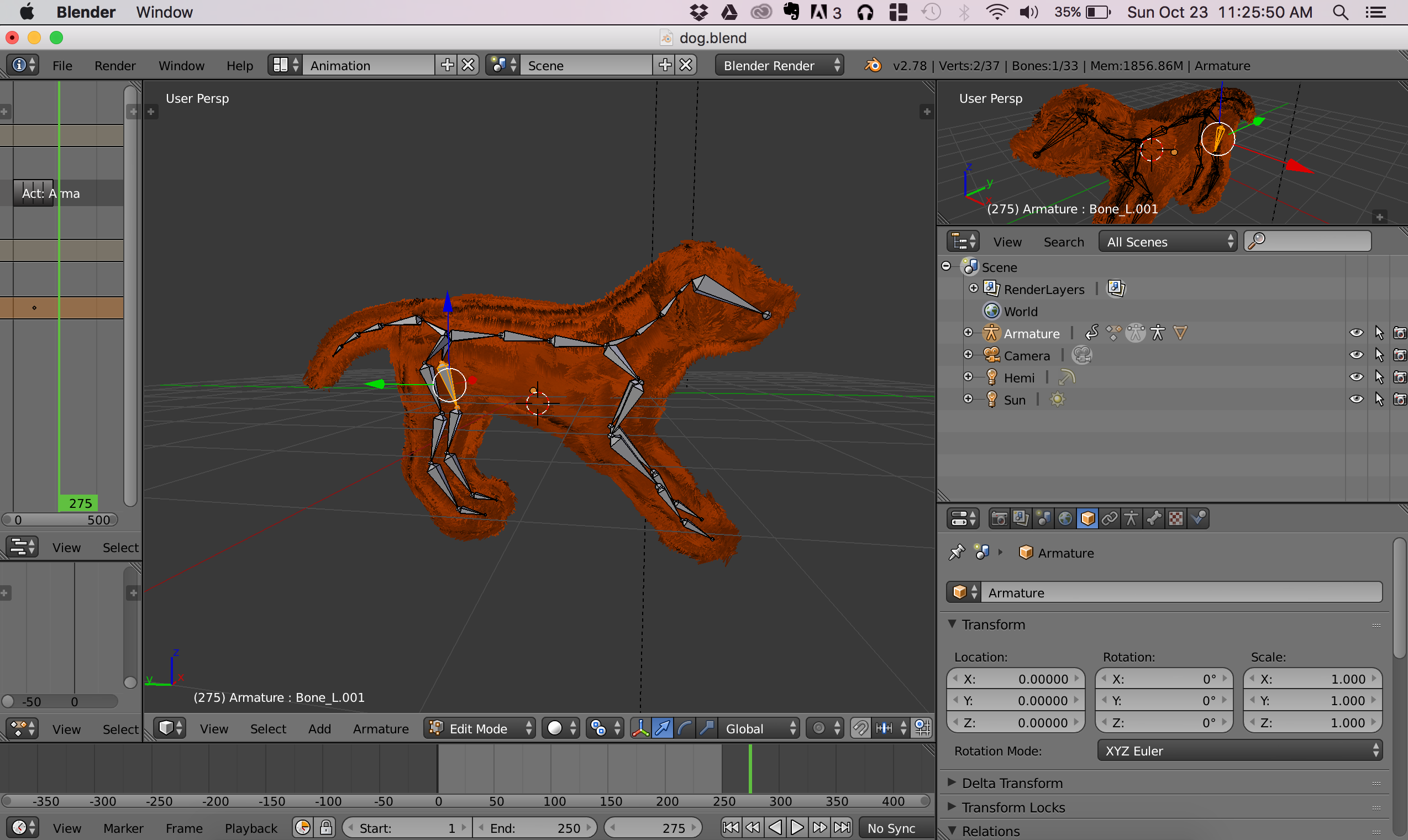
Task: Expand the Delta Transform panel
Action: tap(1012, 784)
